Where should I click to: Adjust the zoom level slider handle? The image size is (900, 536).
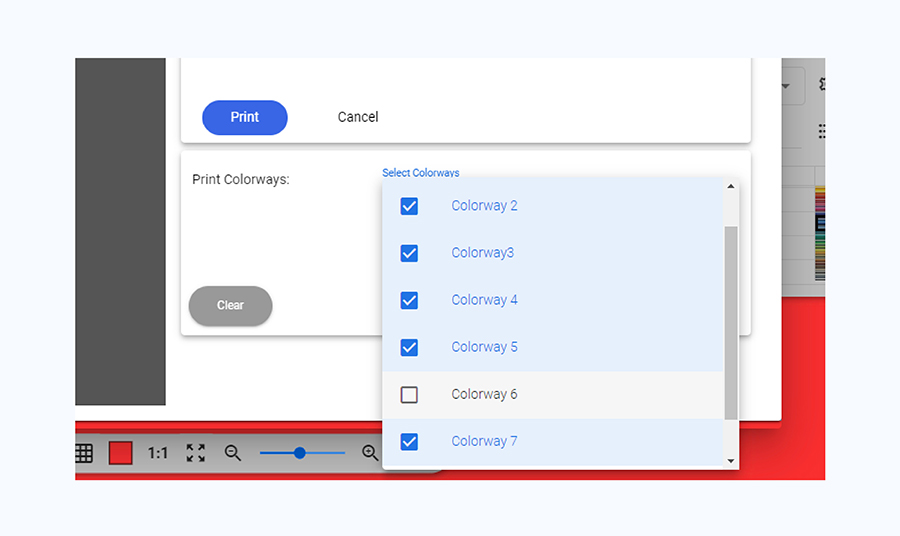pyautogui.click(x=299, y=453)
